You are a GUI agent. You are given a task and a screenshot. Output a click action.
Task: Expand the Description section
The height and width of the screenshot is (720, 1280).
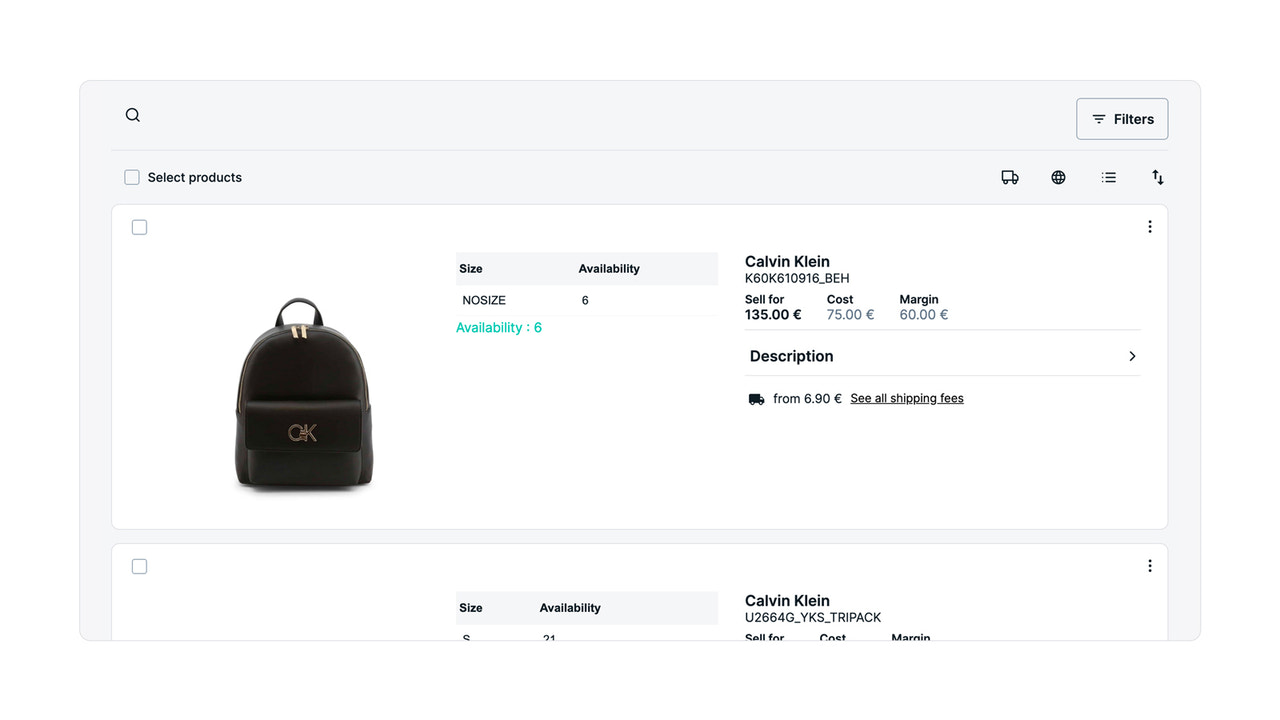click(791, 356)
